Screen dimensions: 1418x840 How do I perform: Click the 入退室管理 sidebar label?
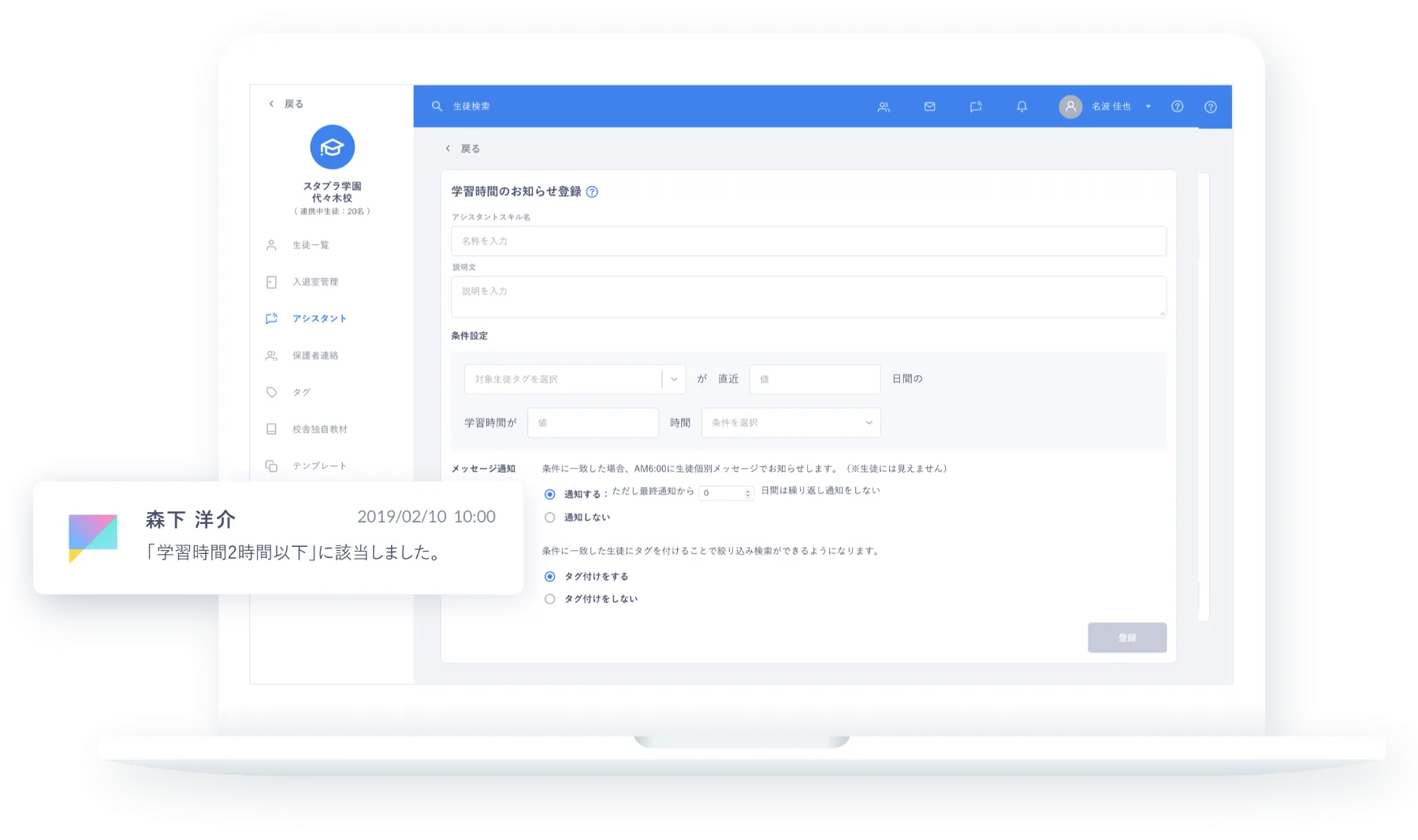pos(315,282)
